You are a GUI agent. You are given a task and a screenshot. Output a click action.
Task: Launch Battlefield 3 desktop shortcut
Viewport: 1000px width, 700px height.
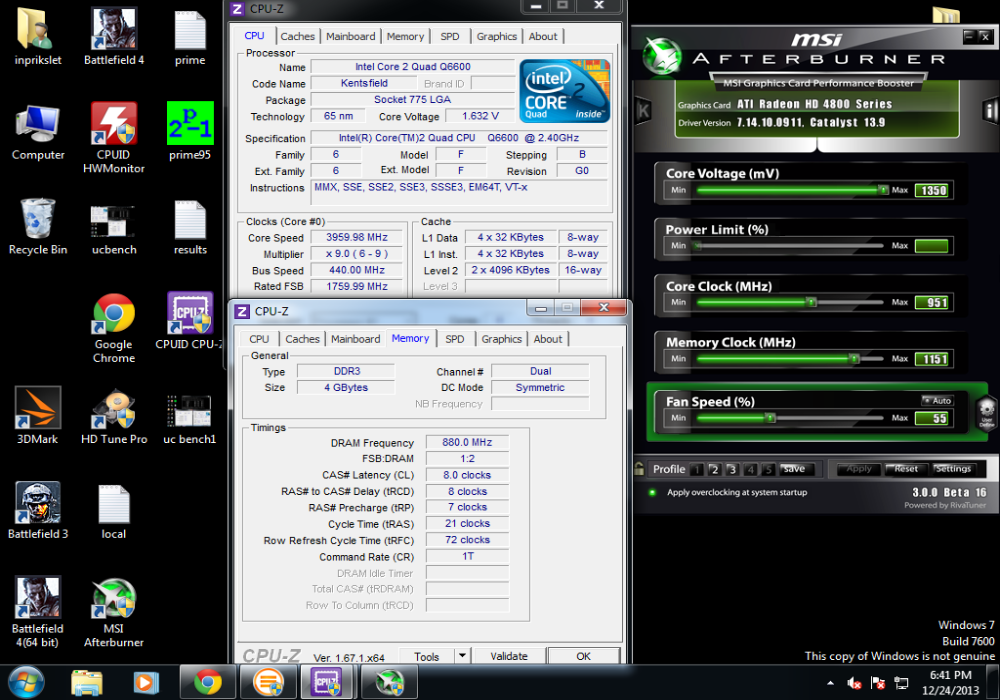coord(38,510)
